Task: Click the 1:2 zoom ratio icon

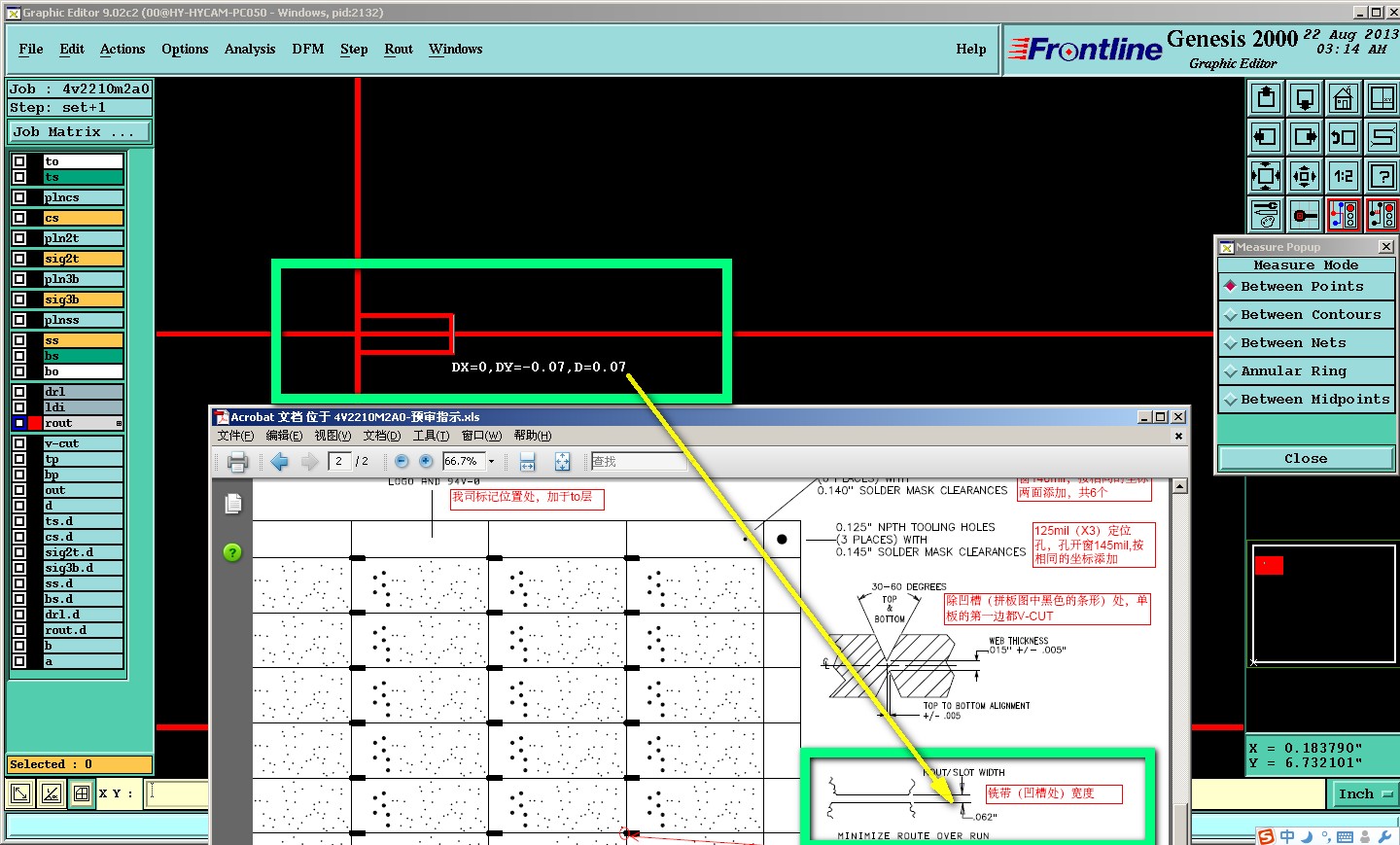Action: [1344, 176]
